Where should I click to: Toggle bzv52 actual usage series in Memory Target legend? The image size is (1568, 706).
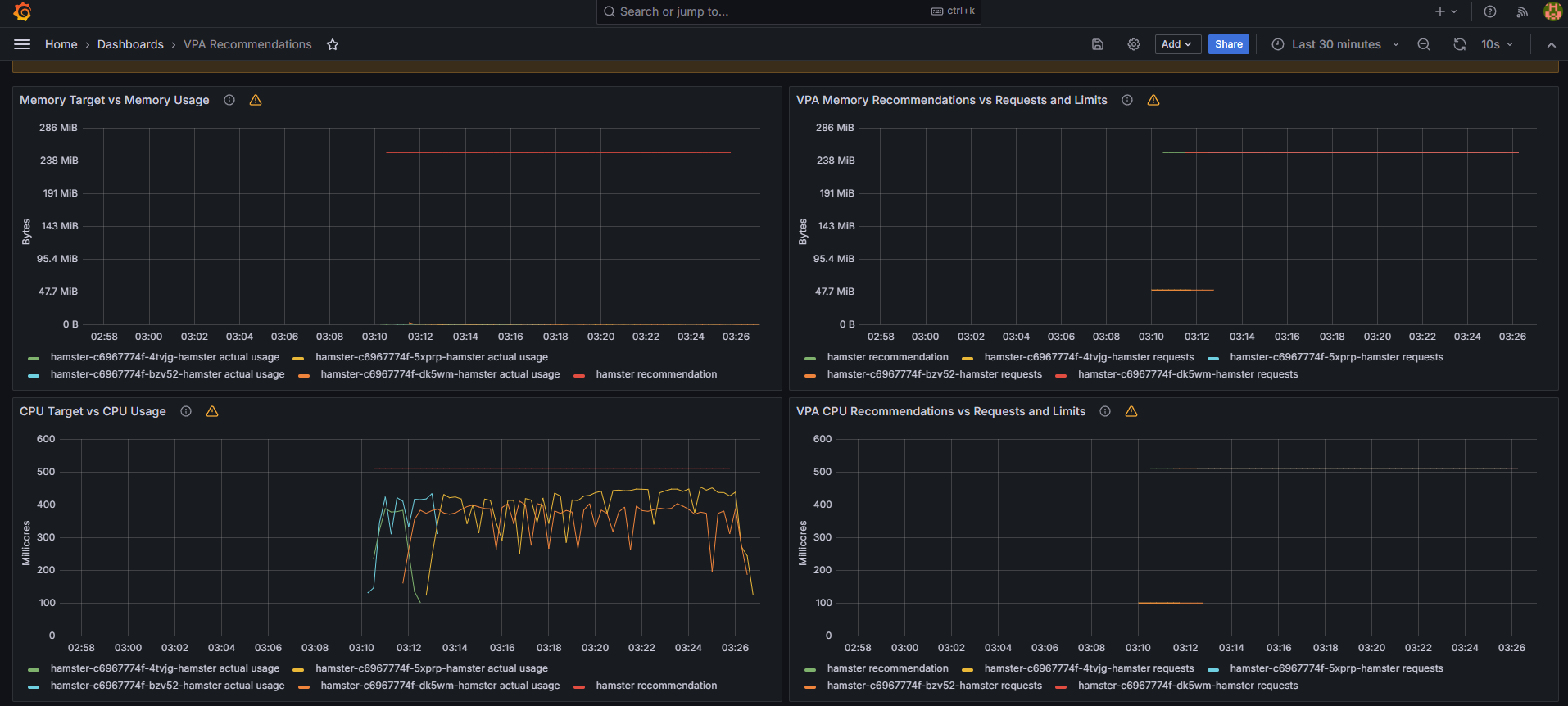pyautogui.click(x=168, y=374)
